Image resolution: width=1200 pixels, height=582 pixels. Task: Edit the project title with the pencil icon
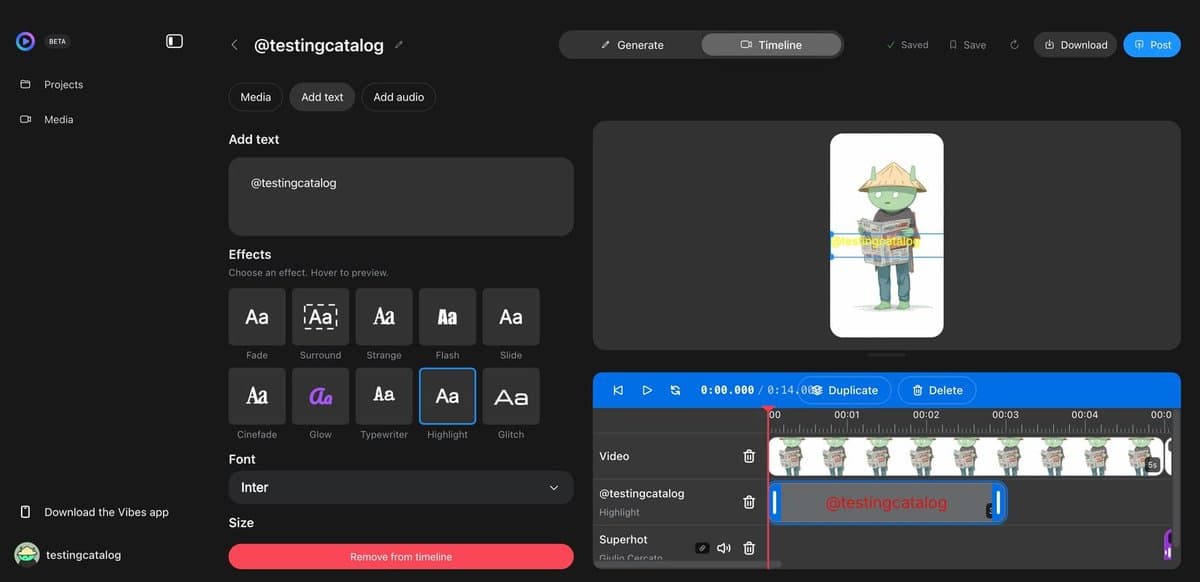399,44
